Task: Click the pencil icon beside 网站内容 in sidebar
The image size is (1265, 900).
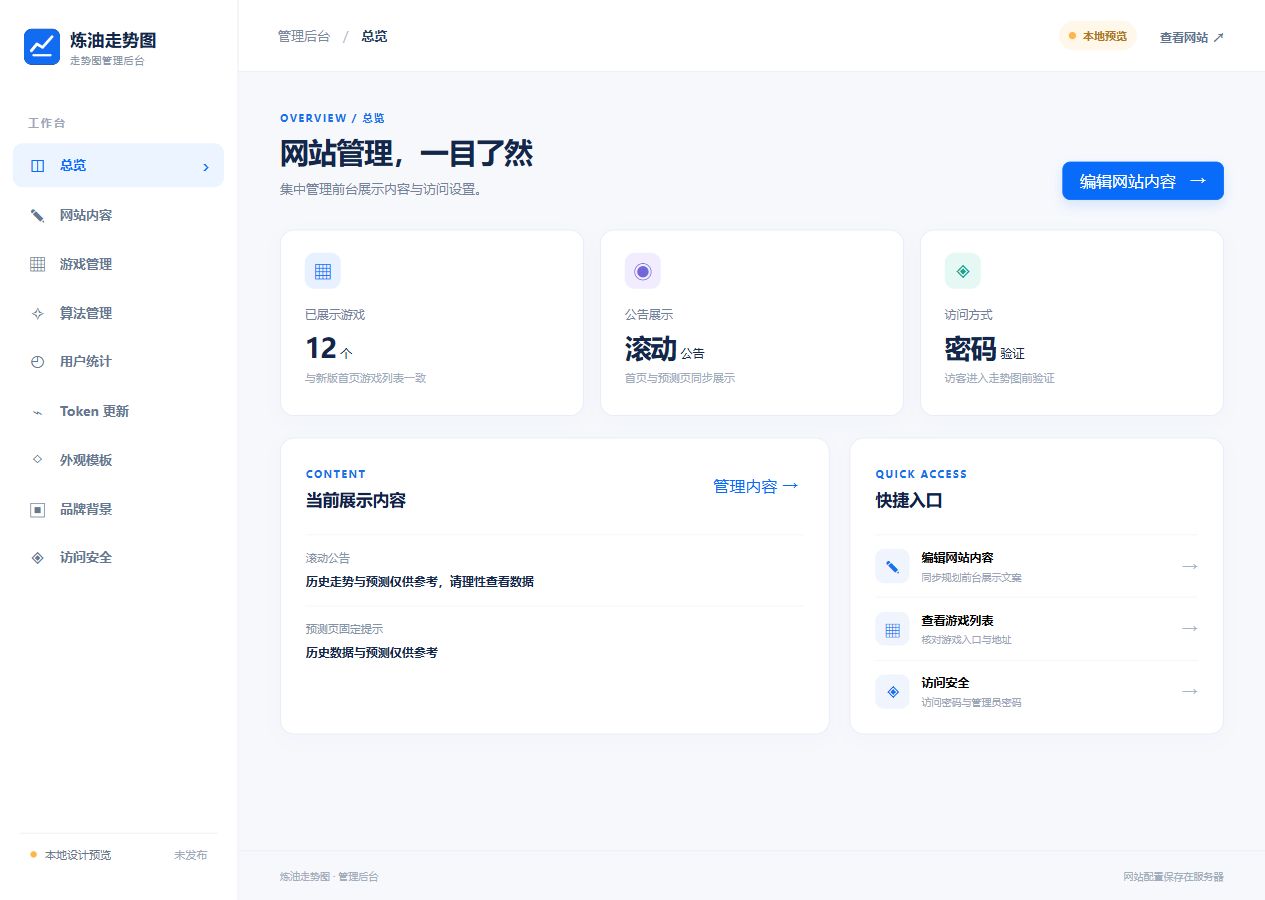Action: [x=38, y=216]
